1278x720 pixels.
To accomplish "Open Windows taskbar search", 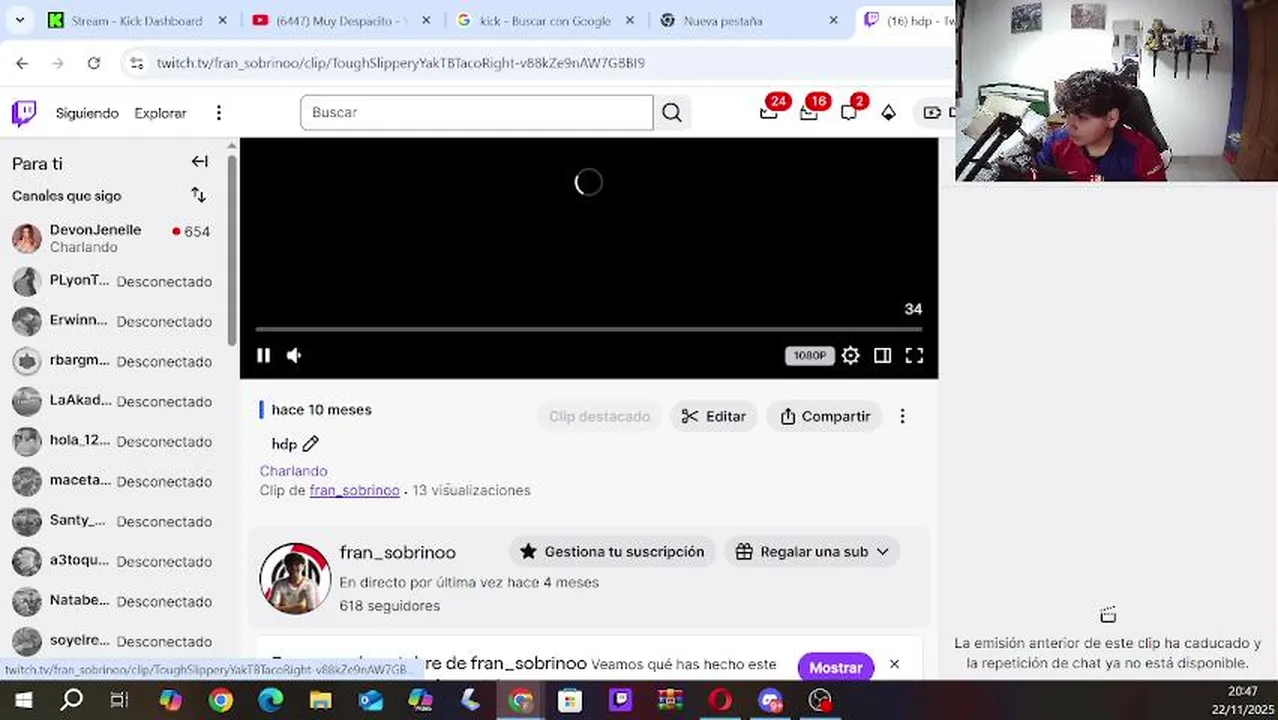I will point(72,700).
